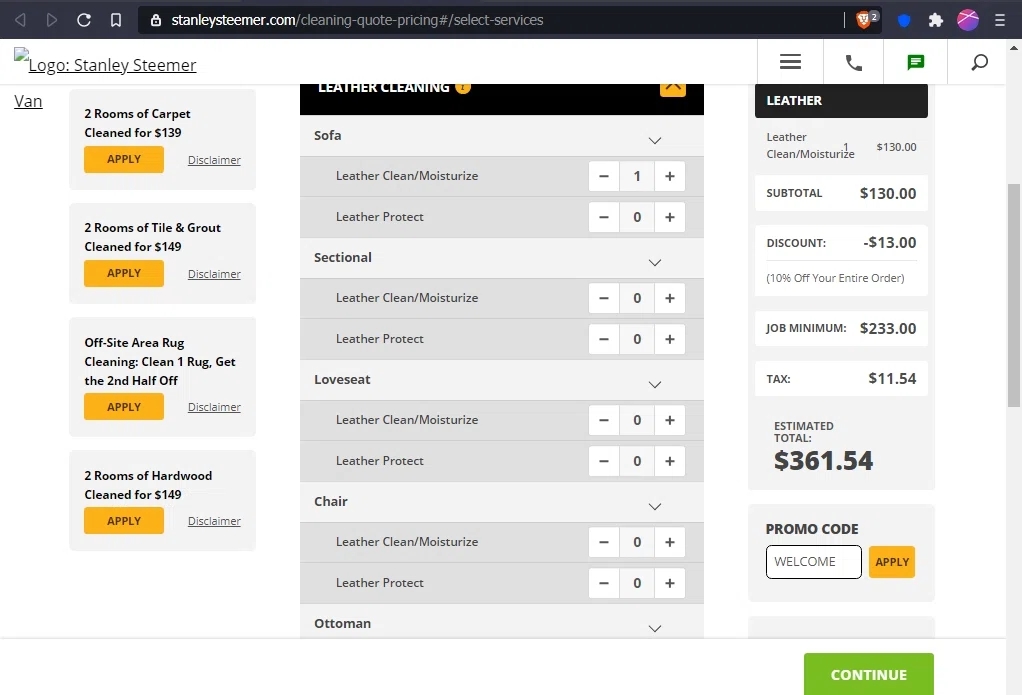Open the browser extensions puzzle icon
This screenshot has width=1022, height=695.
click(935, 19)
